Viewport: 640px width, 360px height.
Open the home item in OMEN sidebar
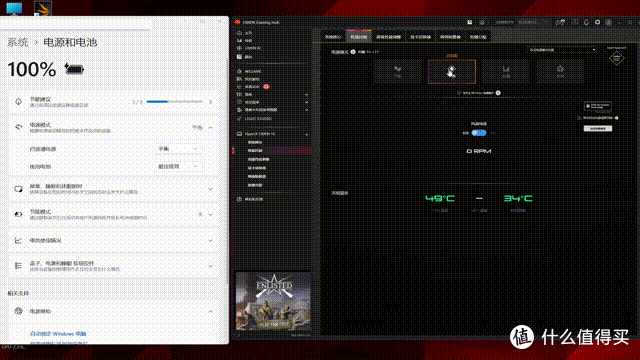(x=244, y=33)
